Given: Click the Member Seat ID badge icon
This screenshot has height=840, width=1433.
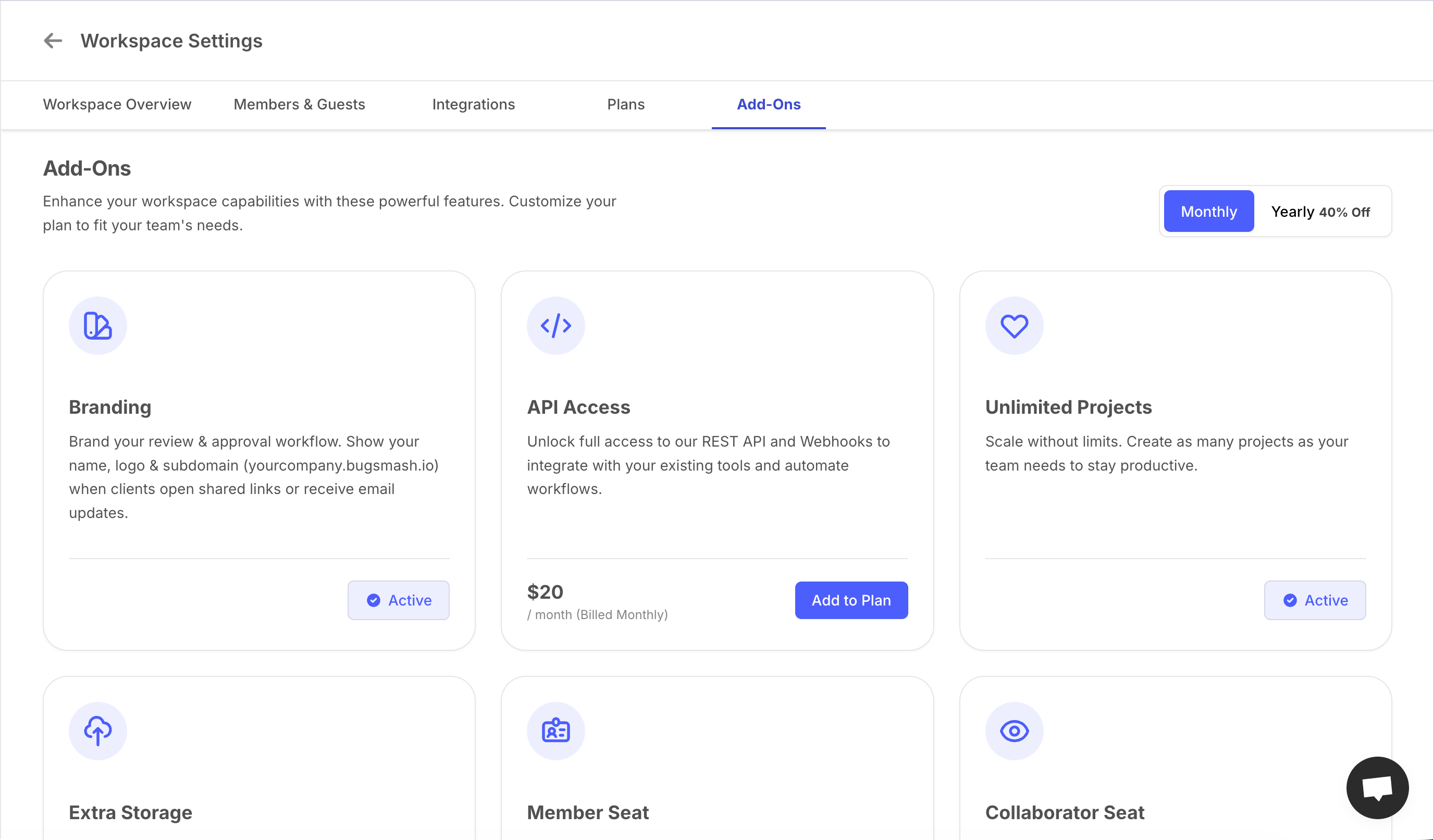Looking at the screenshot, I should coord(555,731).
